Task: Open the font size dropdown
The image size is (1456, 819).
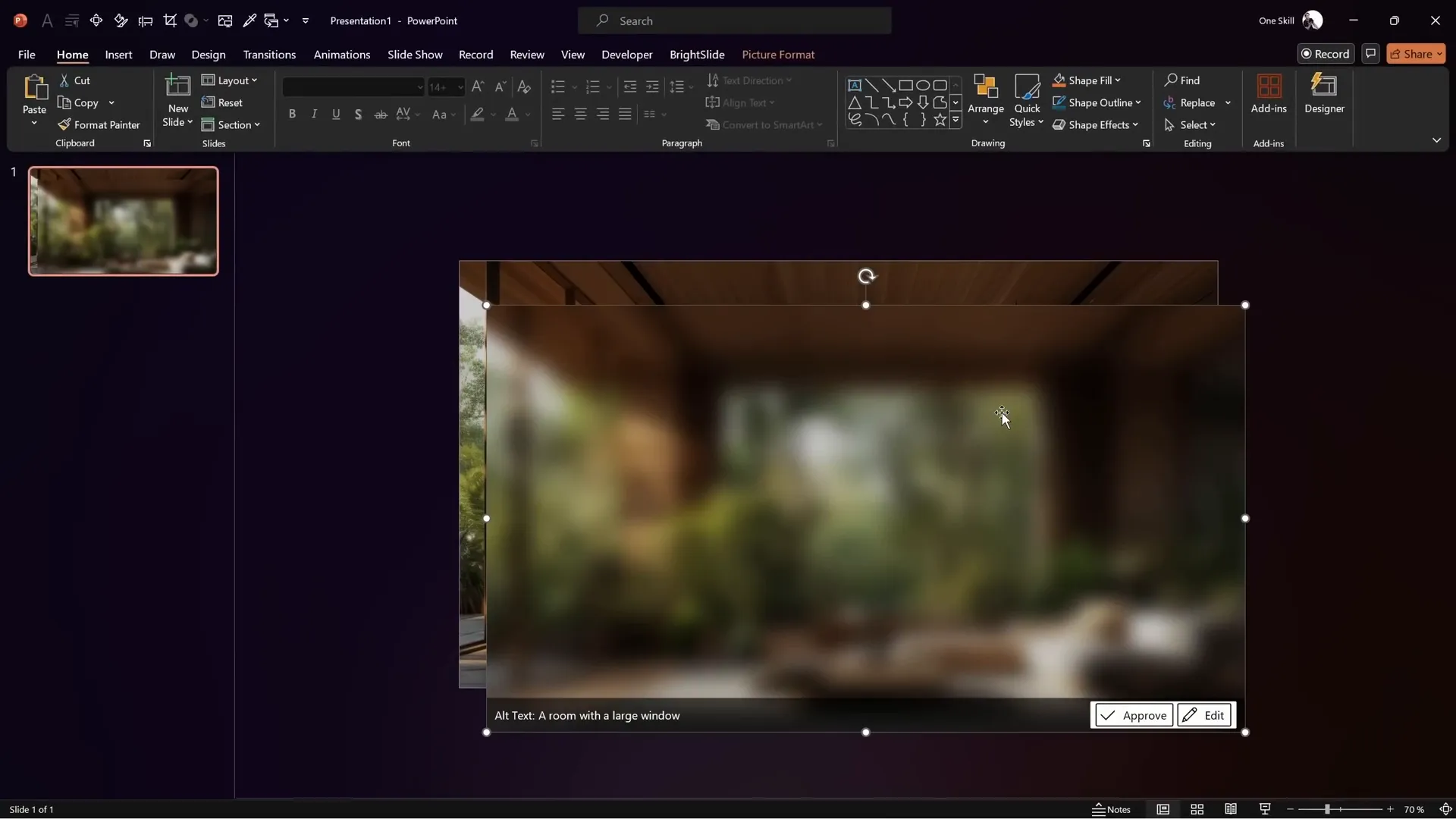Action: (x=460, y=87)
